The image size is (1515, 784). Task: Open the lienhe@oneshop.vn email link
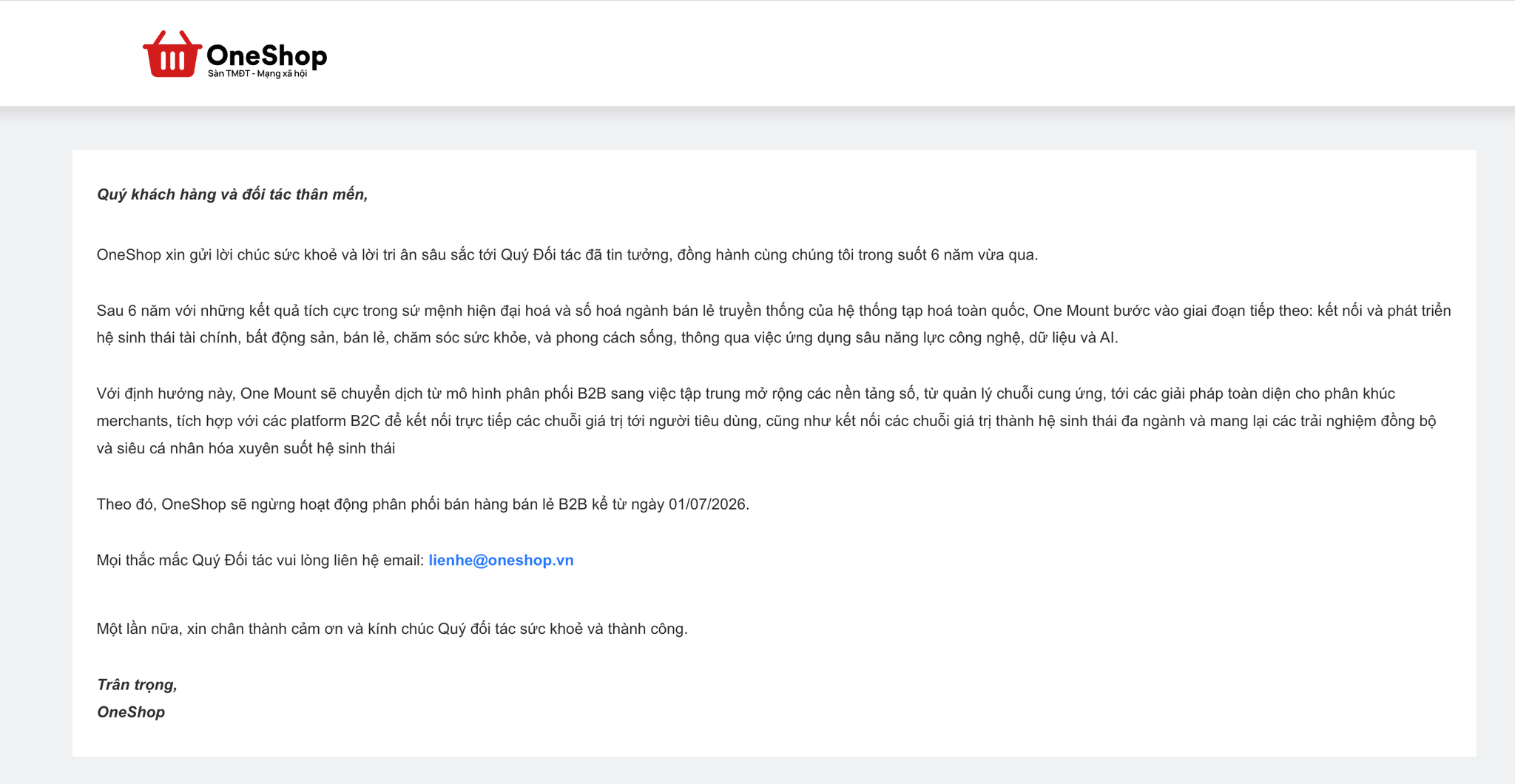click(x=501, y=560)
